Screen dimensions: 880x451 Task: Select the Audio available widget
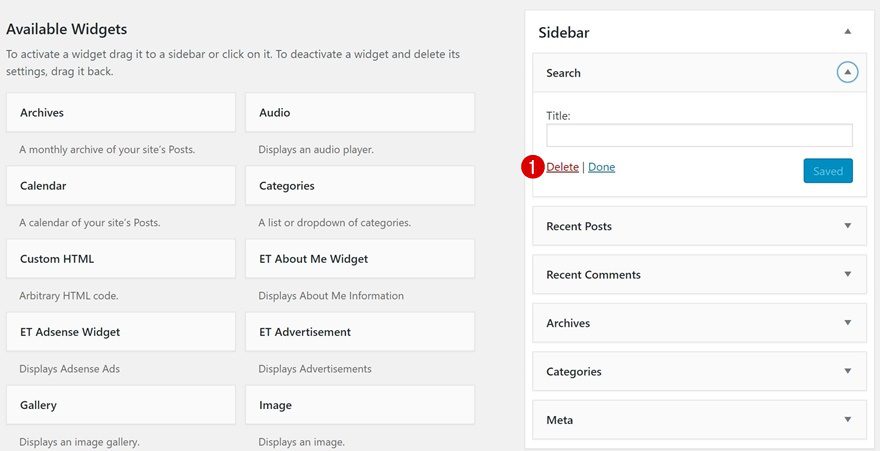359,113
